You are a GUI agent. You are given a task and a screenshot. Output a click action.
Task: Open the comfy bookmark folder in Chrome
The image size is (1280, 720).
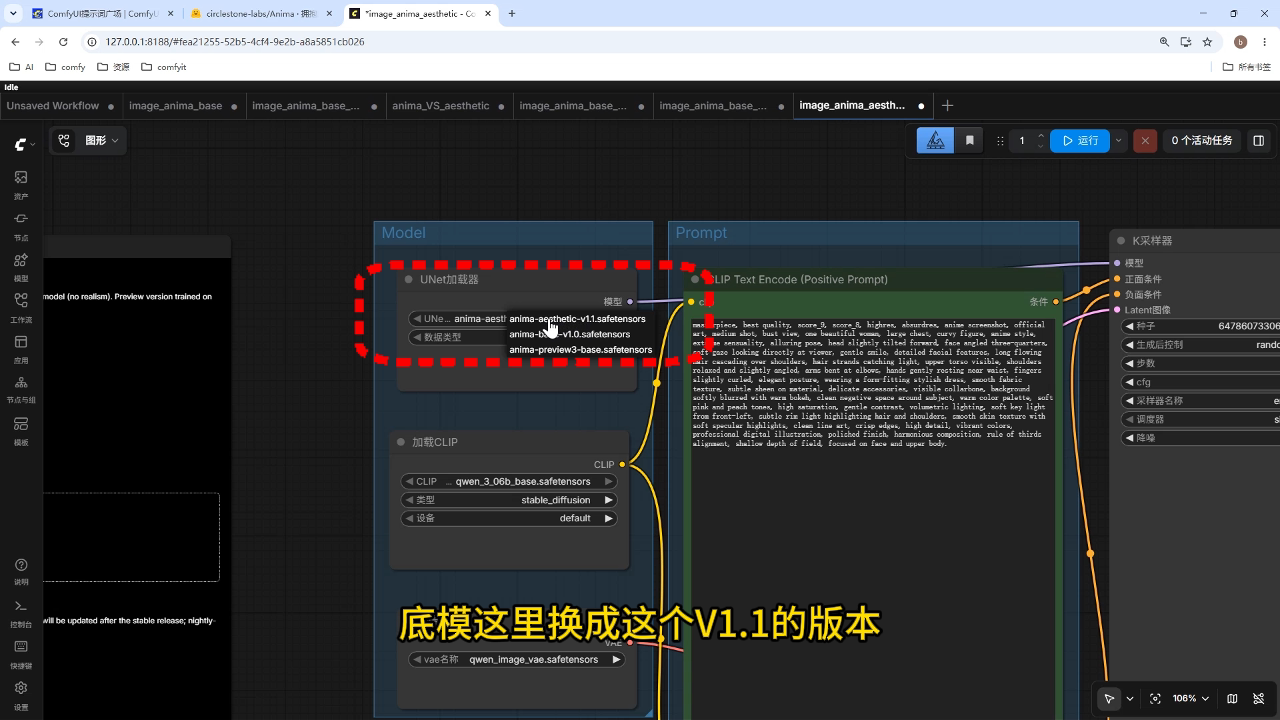(x=65, y=67)
